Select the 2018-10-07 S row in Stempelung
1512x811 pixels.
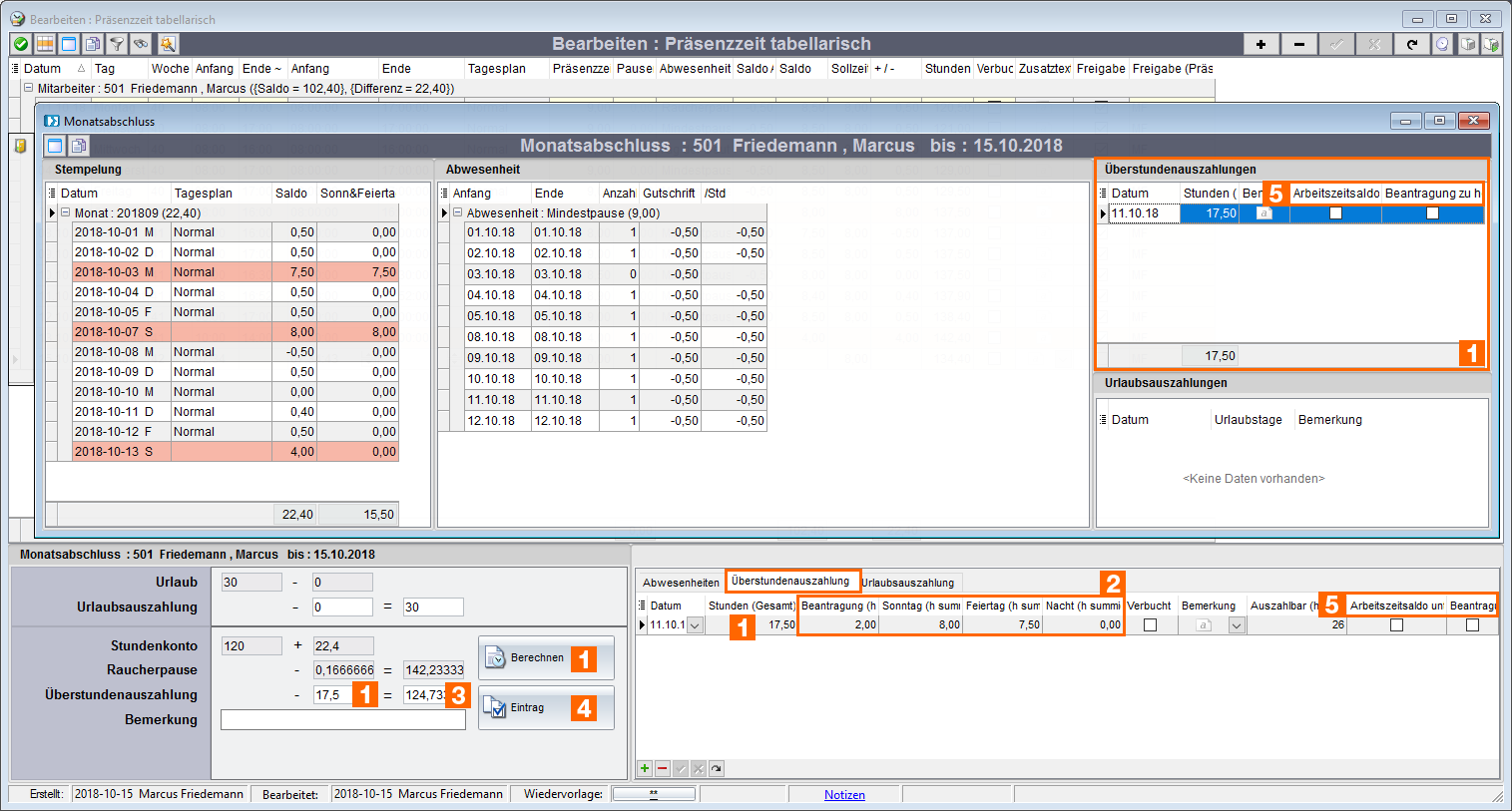[x=236, y=332]
